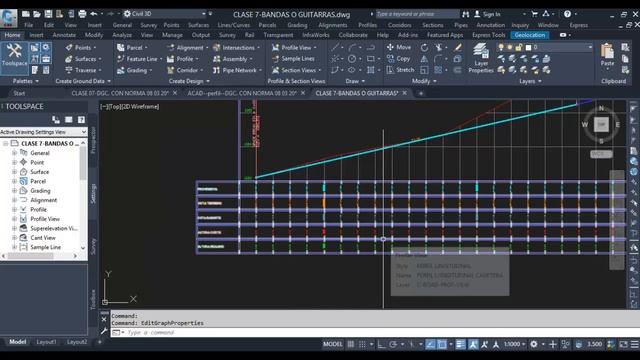Viewport: 640px width, 360px height.
Task: Click the ViewCube top face
Action: coord(601,124)
